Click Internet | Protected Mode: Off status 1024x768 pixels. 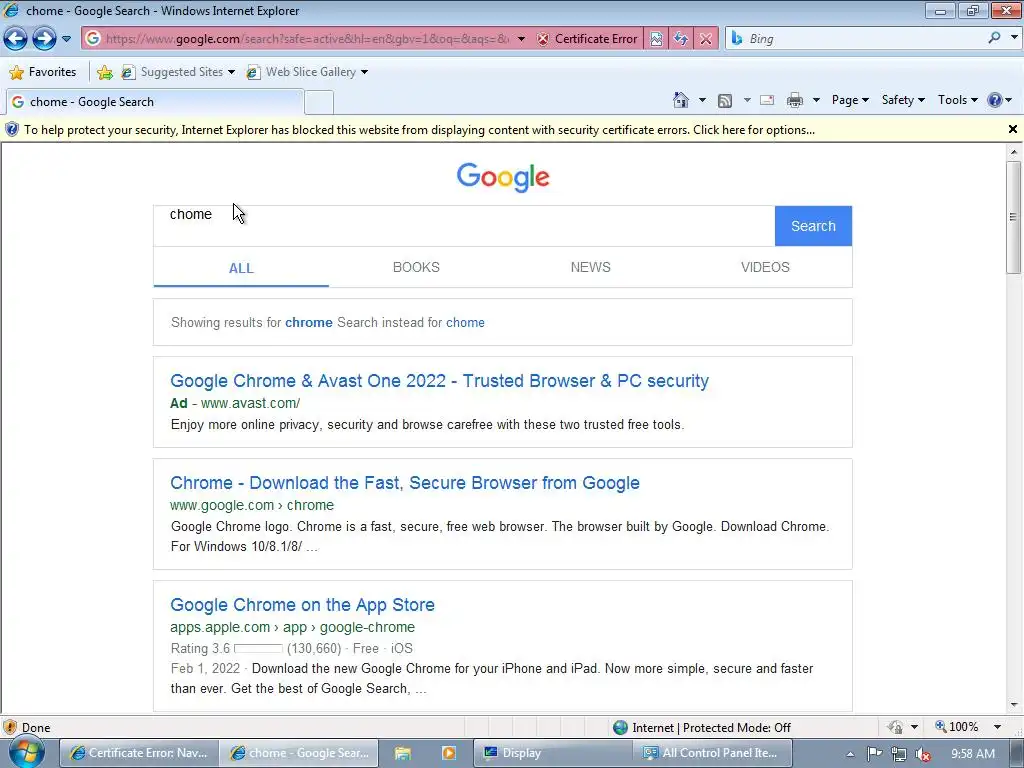tap(703, 728)
